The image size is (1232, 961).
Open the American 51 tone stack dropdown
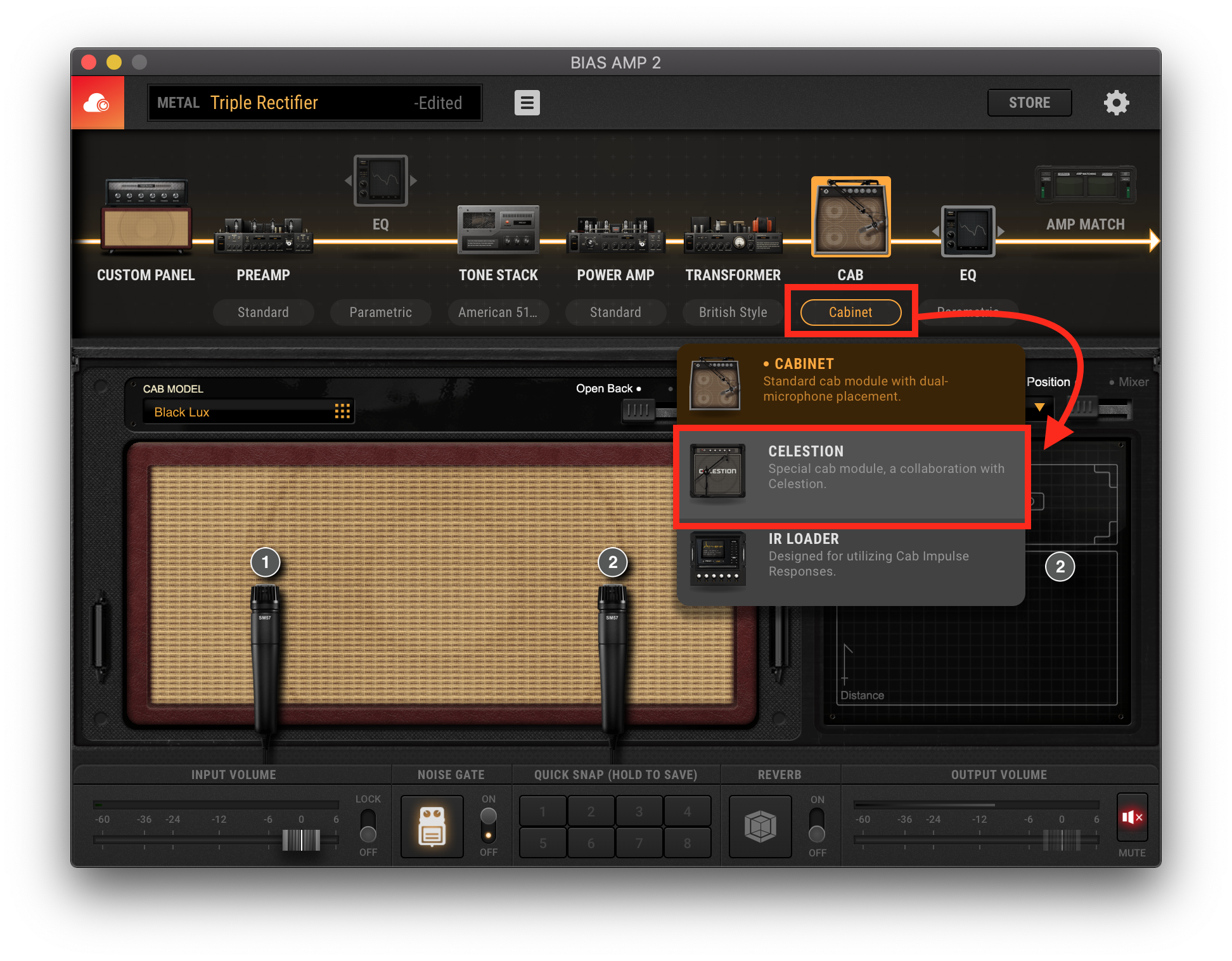point(498,313)
